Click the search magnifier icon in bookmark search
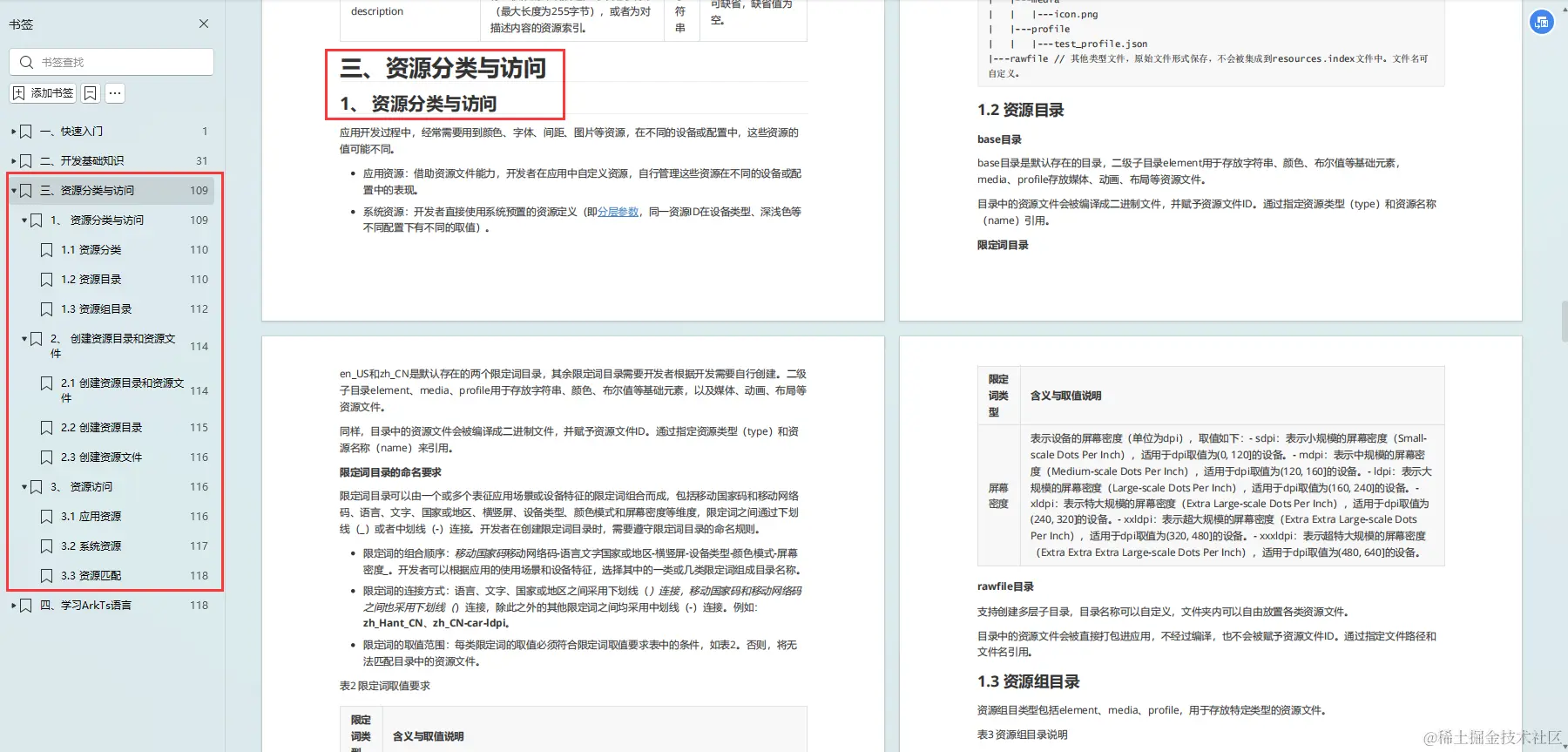This screenshot has width=1568, height=752. click(26, 62)
